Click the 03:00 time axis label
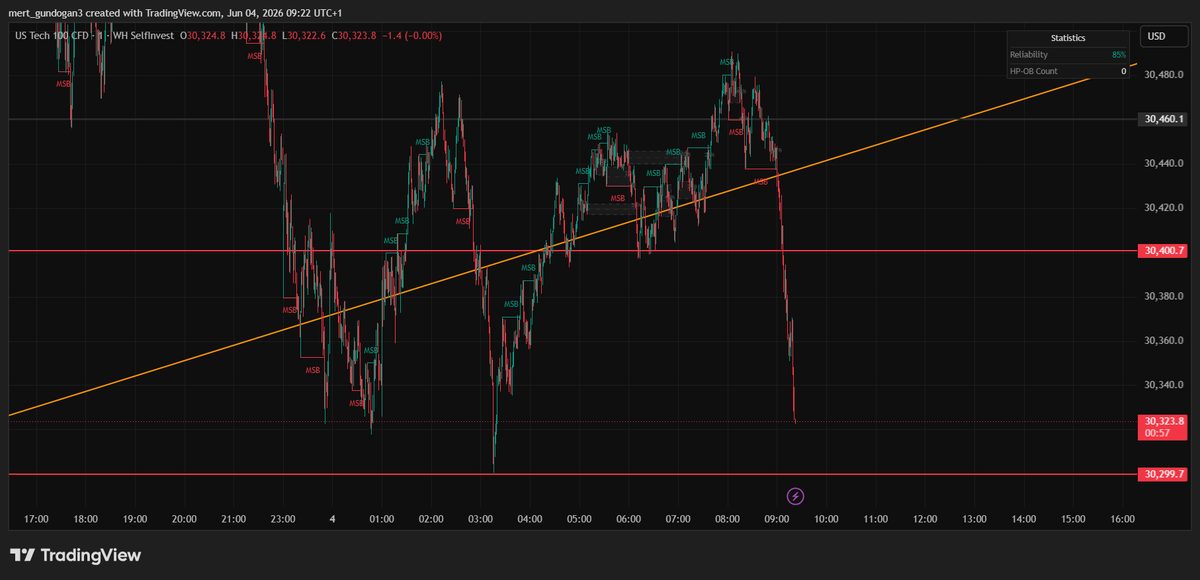Viewport: 1200px width, 580px height. [480, 519]
